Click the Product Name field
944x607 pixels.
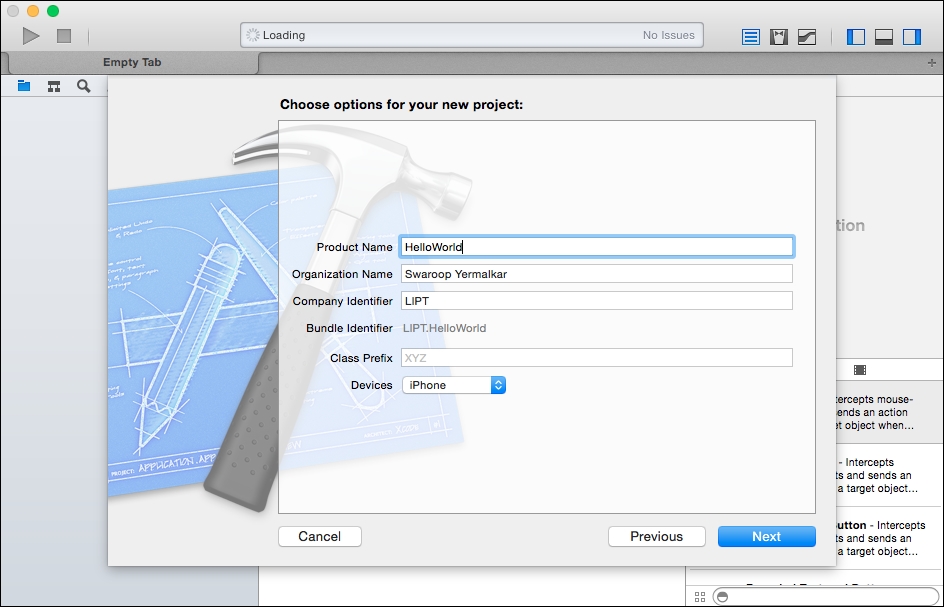[x=597, y=247]
